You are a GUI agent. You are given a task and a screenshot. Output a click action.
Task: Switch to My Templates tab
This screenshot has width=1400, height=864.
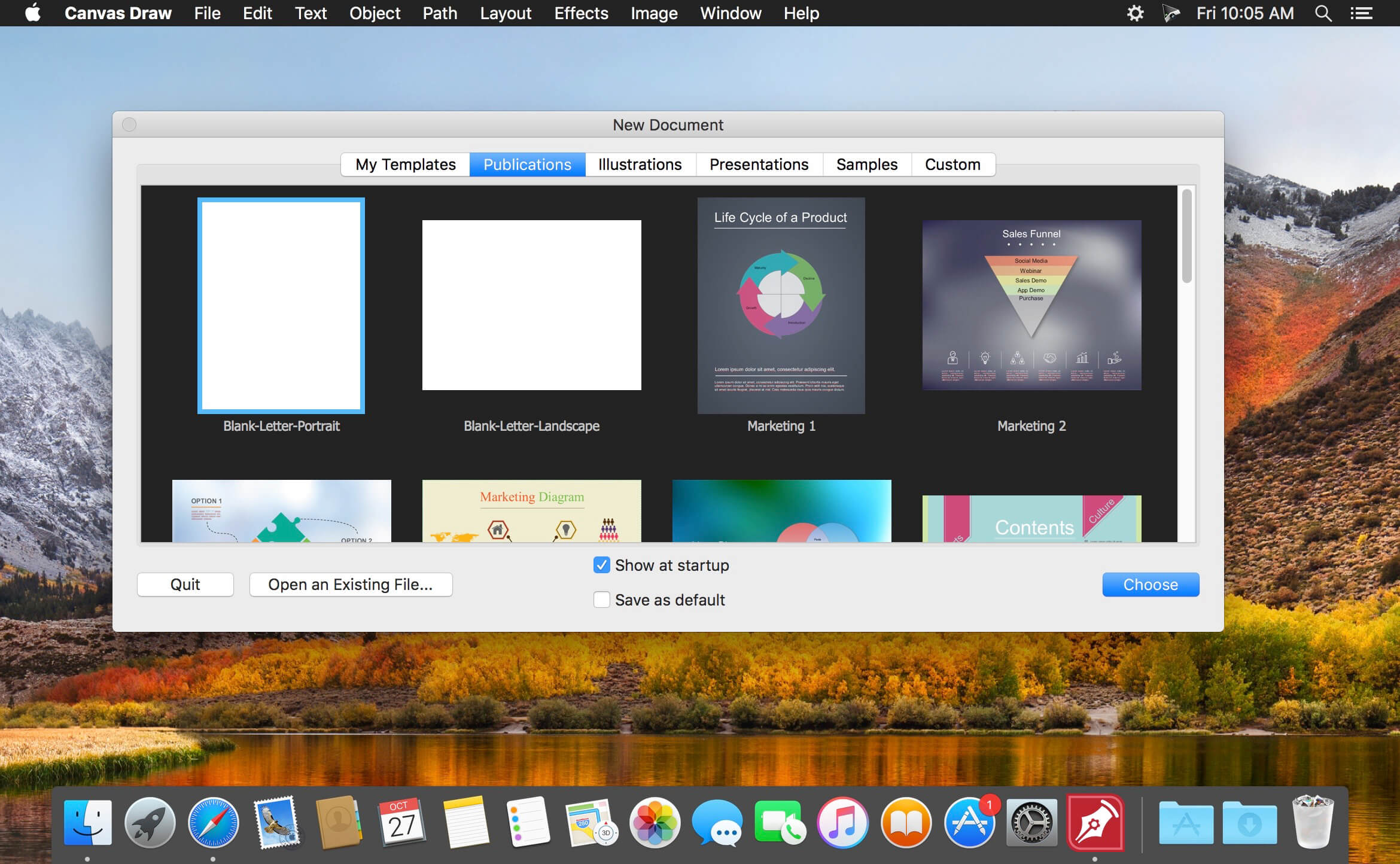[406, 165]
